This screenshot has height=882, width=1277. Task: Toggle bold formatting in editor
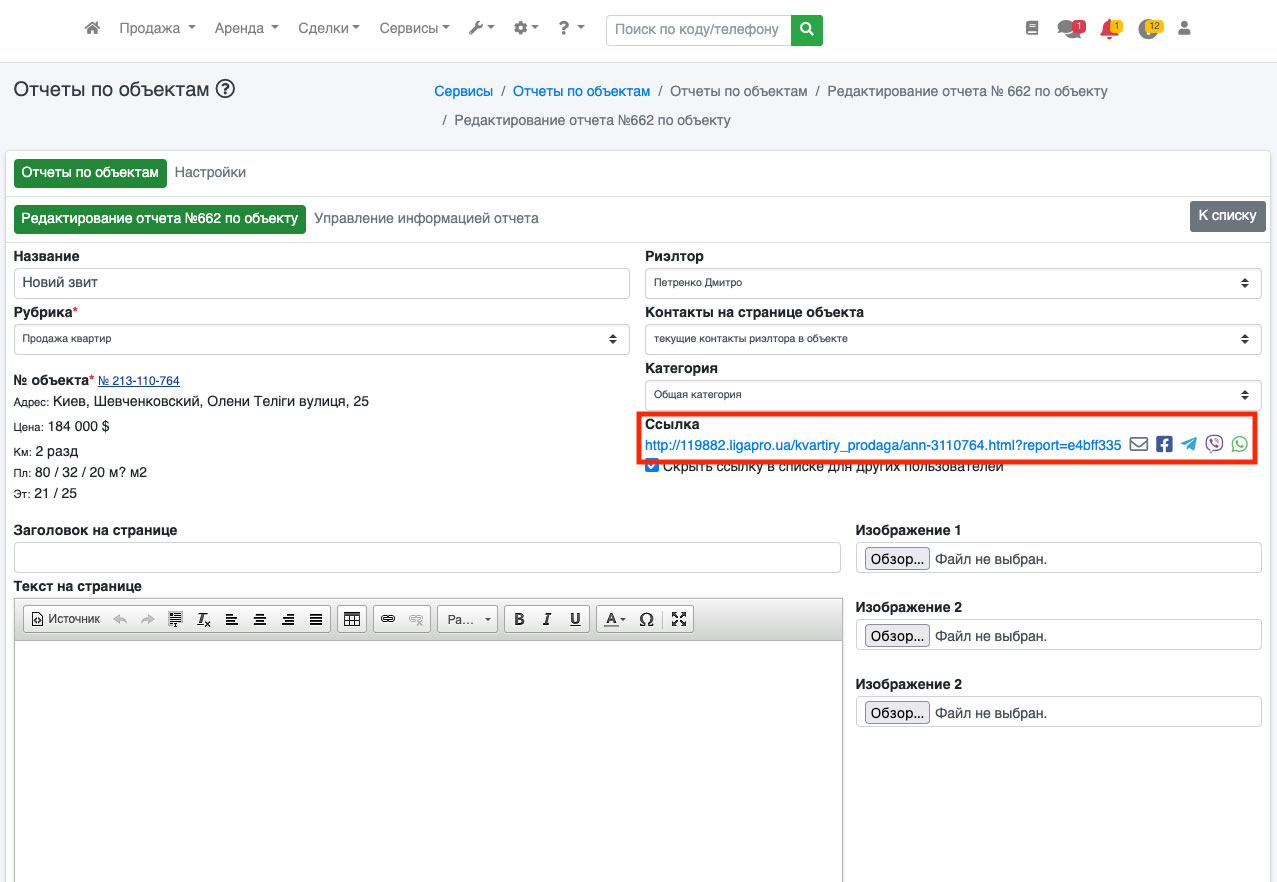[x=519, y=620]
